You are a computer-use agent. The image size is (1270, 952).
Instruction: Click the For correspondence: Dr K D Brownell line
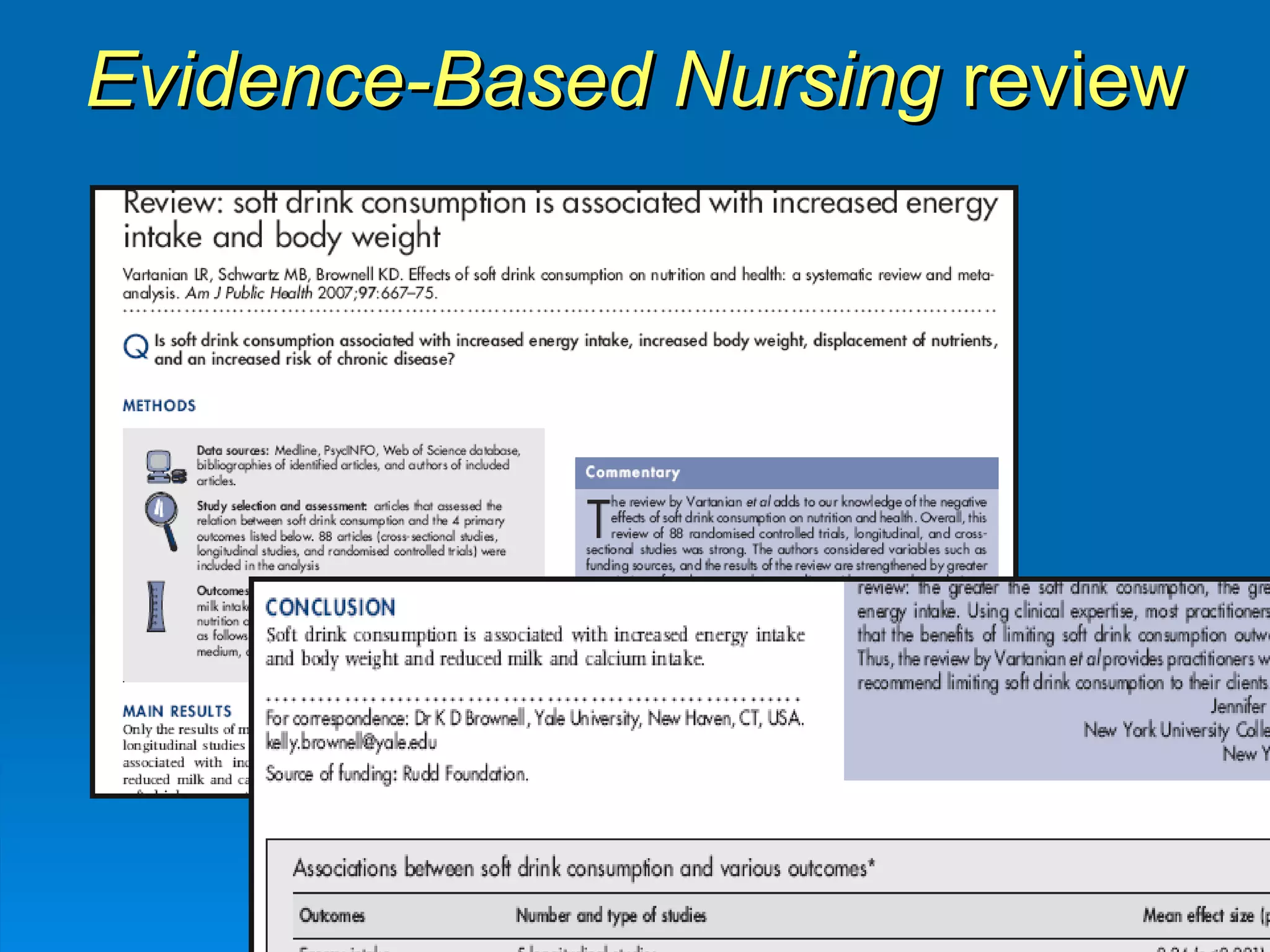[535, 718]
